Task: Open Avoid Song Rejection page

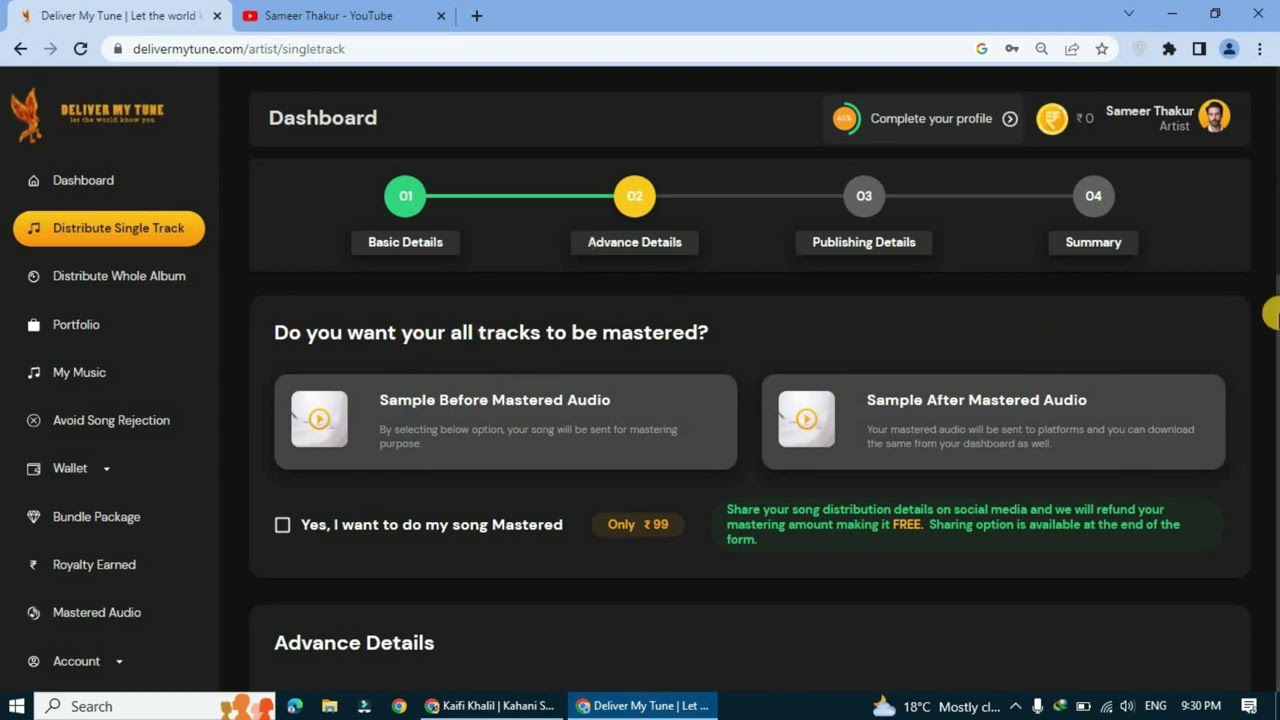Action: click(x=111, y=420)
